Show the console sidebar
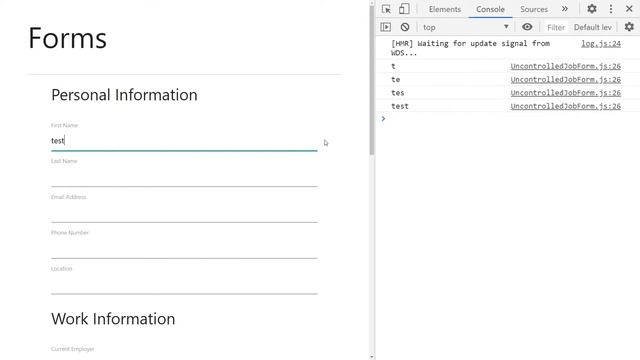Screen dimensions: 640x360 pyautogui.click(x=386, y=27)
